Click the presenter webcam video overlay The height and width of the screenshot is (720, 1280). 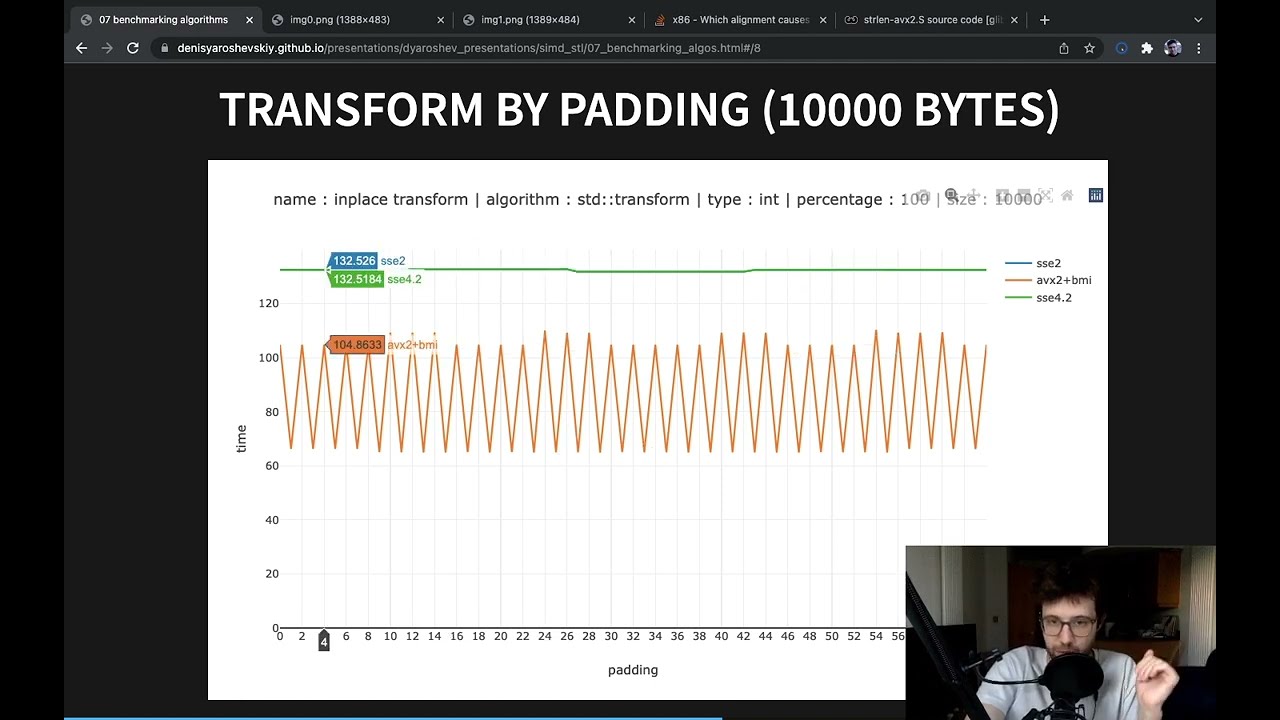[1061, 632]
